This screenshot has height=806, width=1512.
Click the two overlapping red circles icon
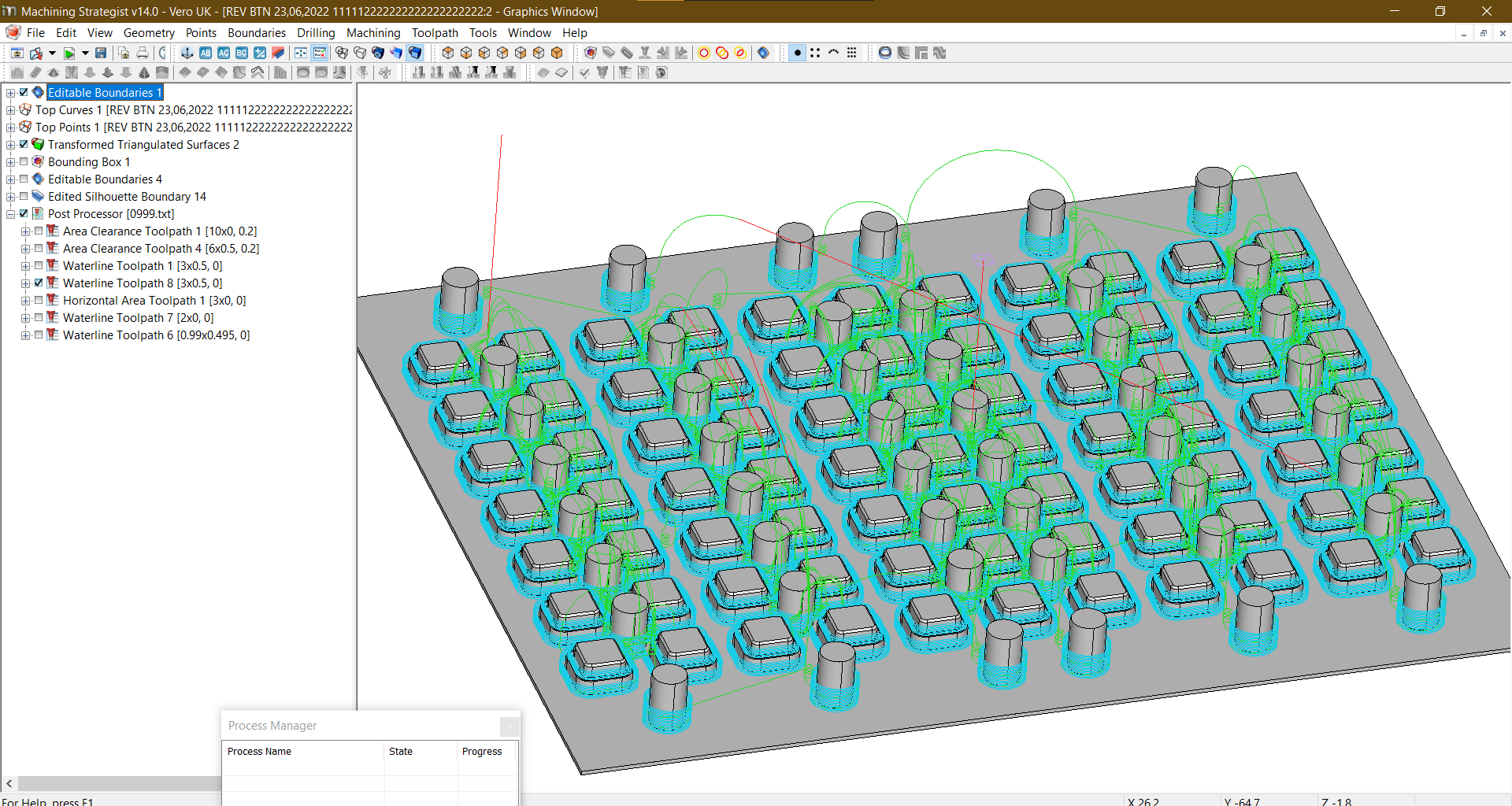(x=722, y=53)
